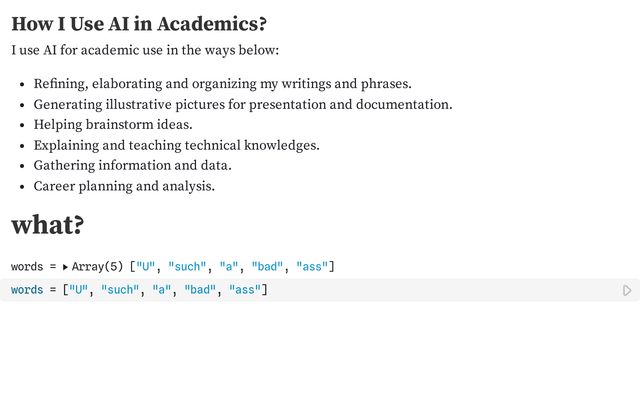Click "Array(5)" label in the output

(96, 267)
